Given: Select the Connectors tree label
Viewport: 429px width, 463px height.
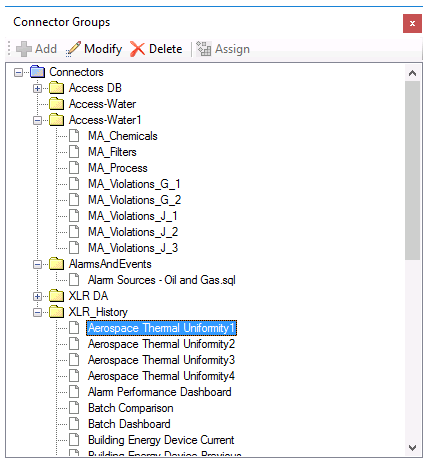Looking at the screenshot, I should click(x=76, y=72).
